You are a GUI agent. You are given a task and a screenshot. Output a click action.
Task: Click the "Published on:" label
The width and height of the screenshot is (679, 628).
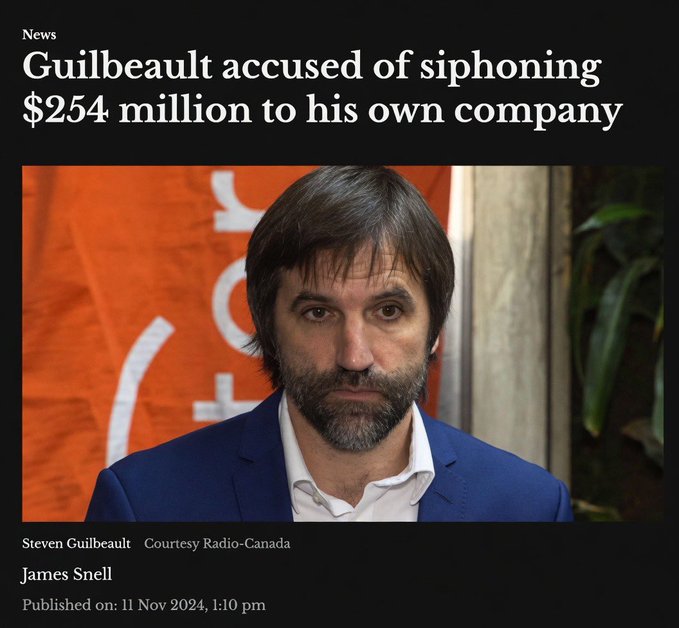[x=70, y=605]
